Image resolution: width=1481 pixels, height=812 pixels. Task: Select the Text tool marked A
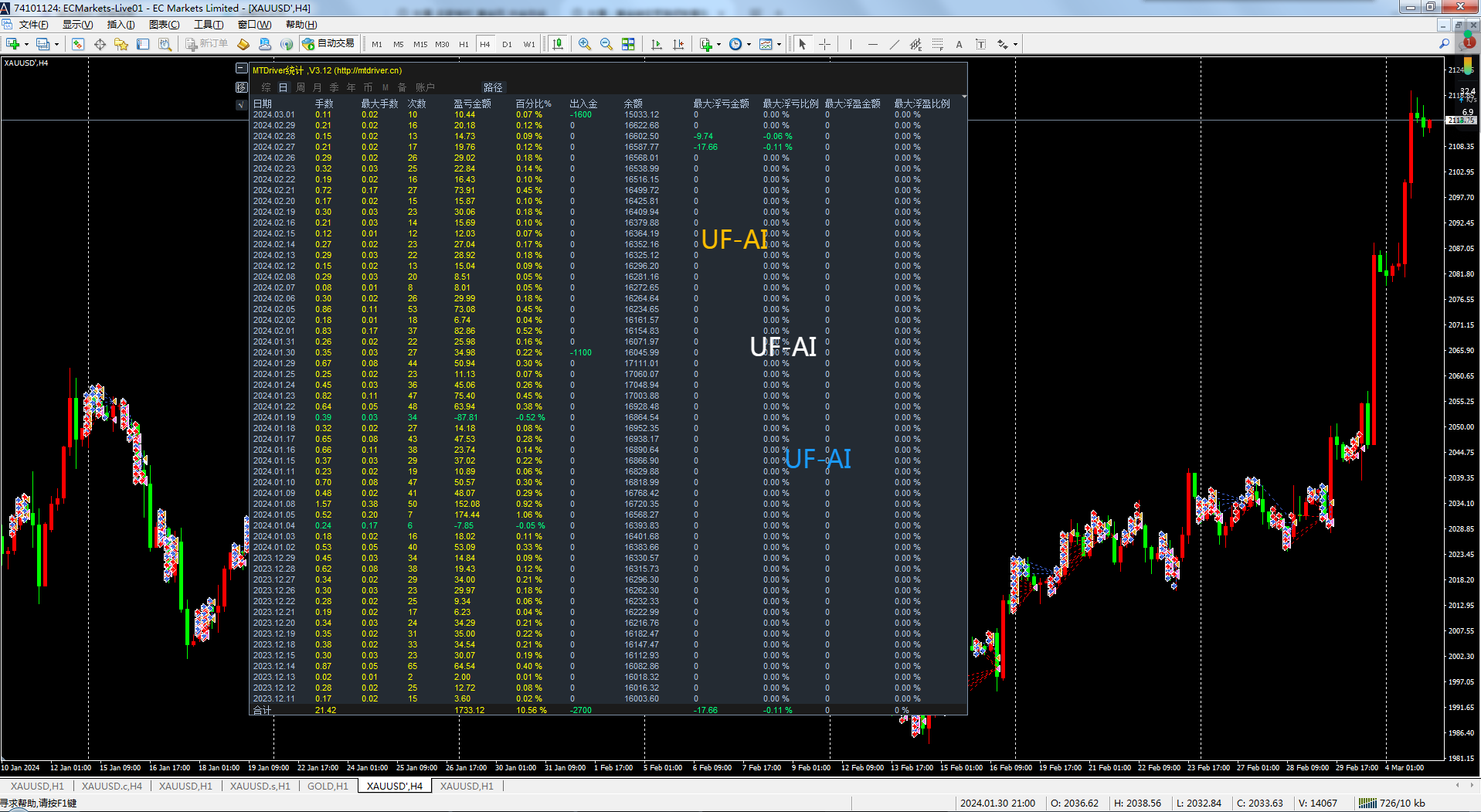(959, 44)
